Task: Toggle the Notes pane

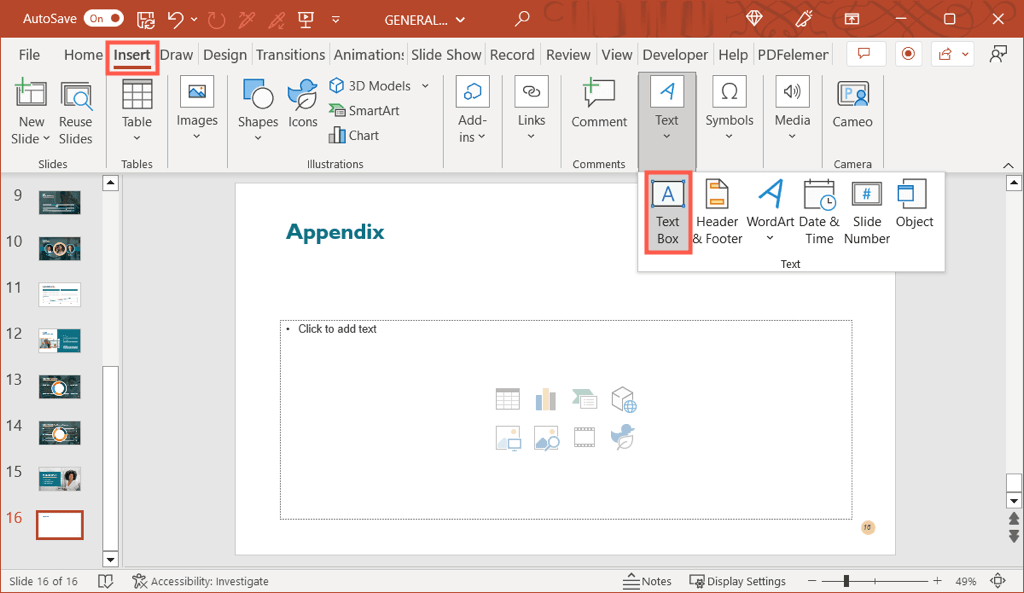Action: point(647,581)
